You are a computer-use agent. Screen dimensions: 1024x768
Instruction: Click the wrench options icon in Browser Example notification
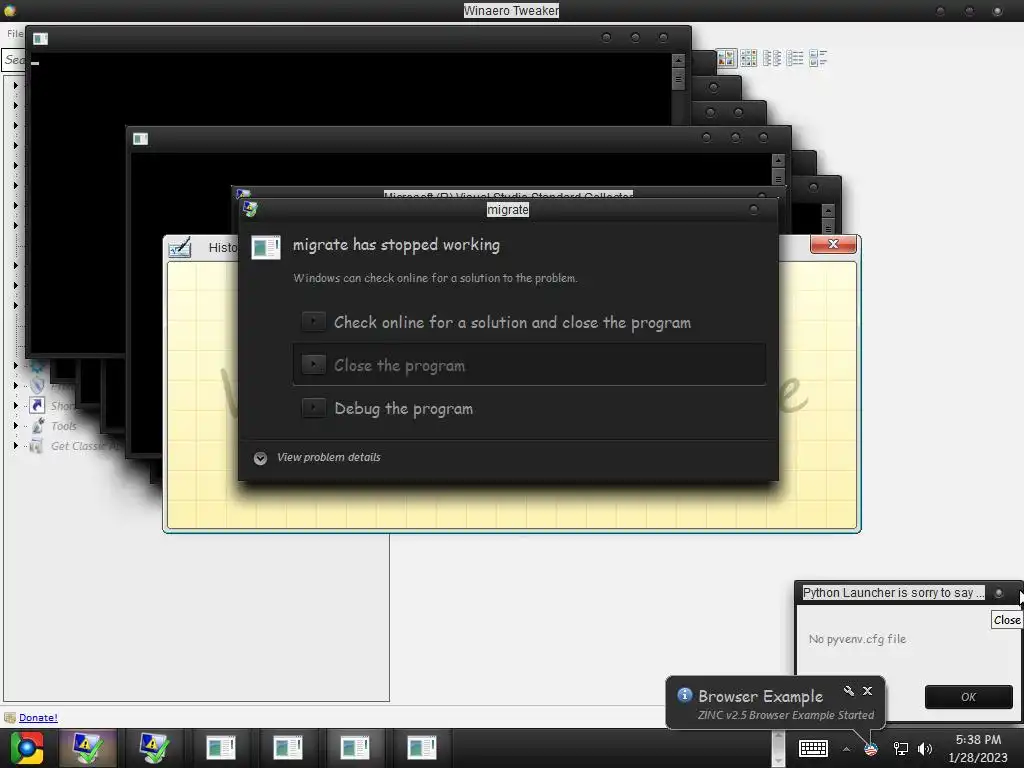(x=848, y=690)
